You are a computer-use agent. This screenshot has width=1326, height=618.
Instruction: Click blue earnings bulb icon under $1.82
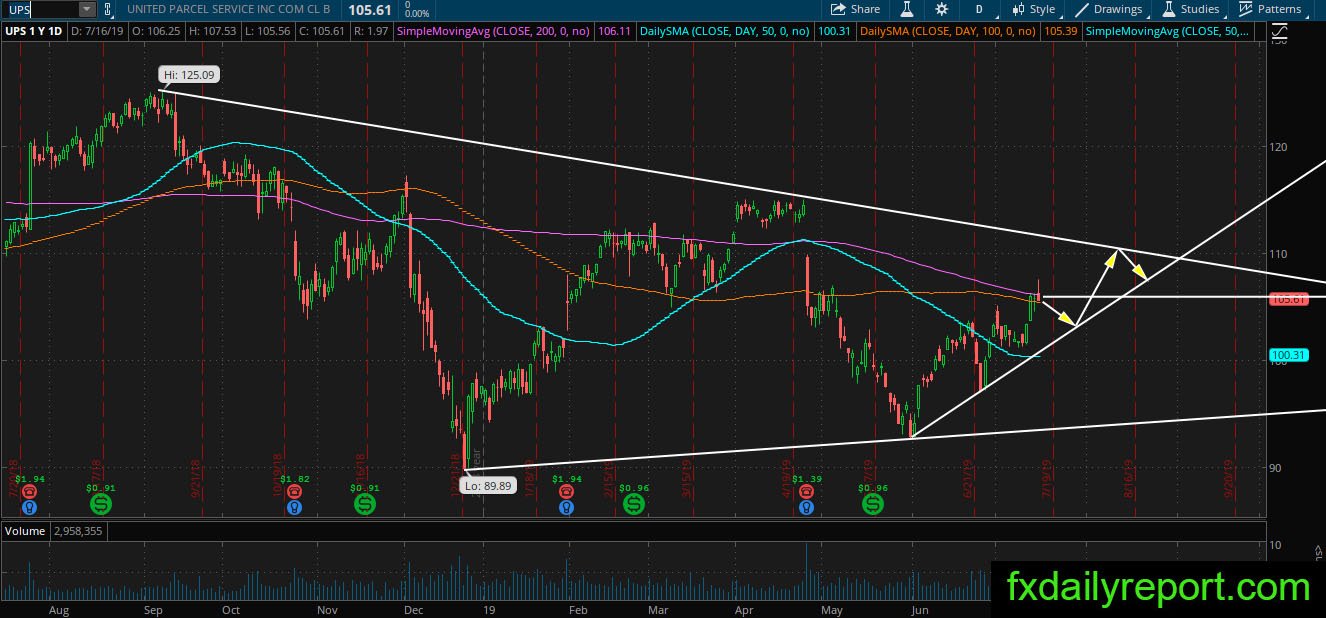pyautogui.click(x=294, y=507)
